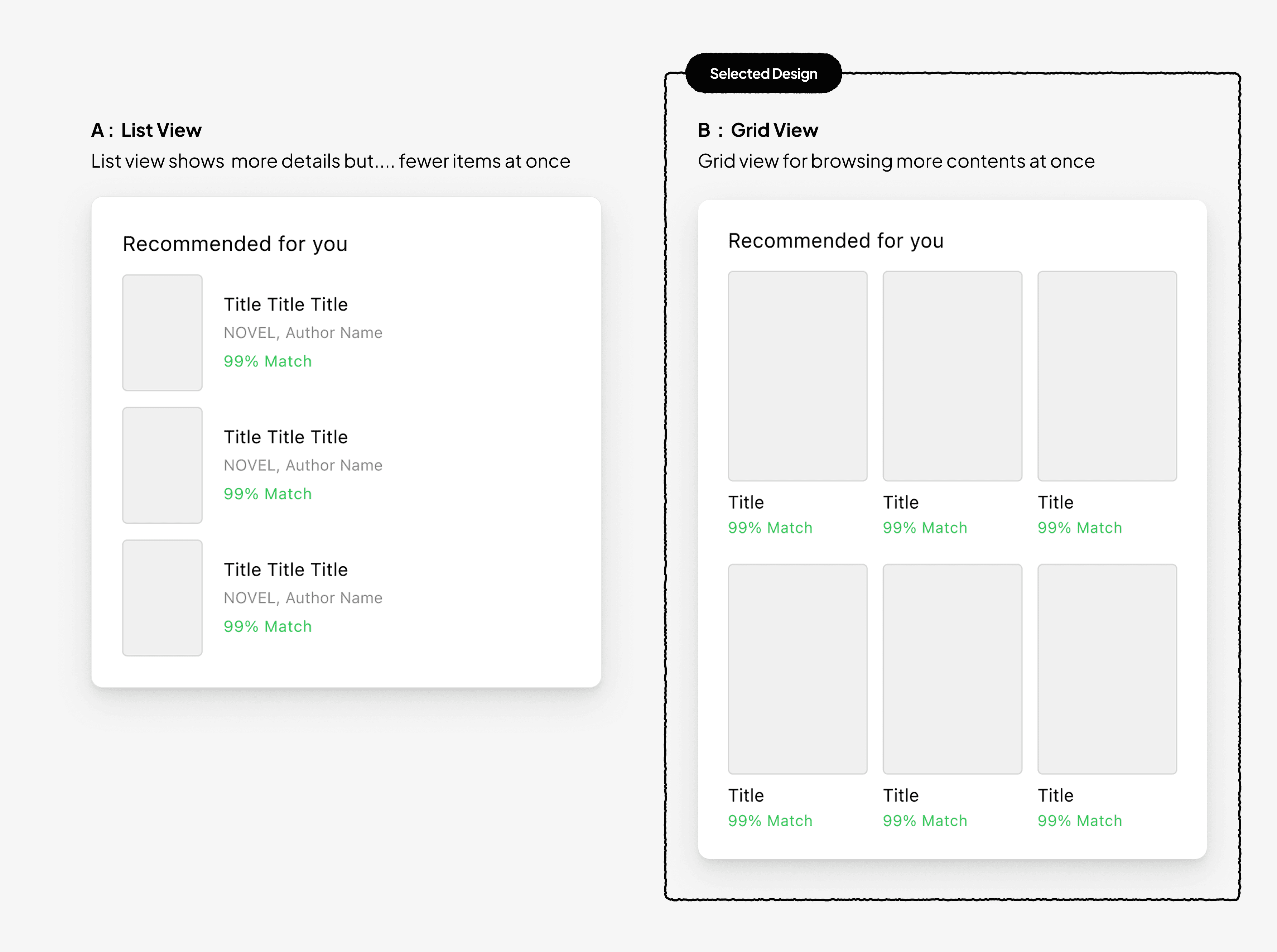
Task: Click Title under top-left grid cover
Action: 746,503
